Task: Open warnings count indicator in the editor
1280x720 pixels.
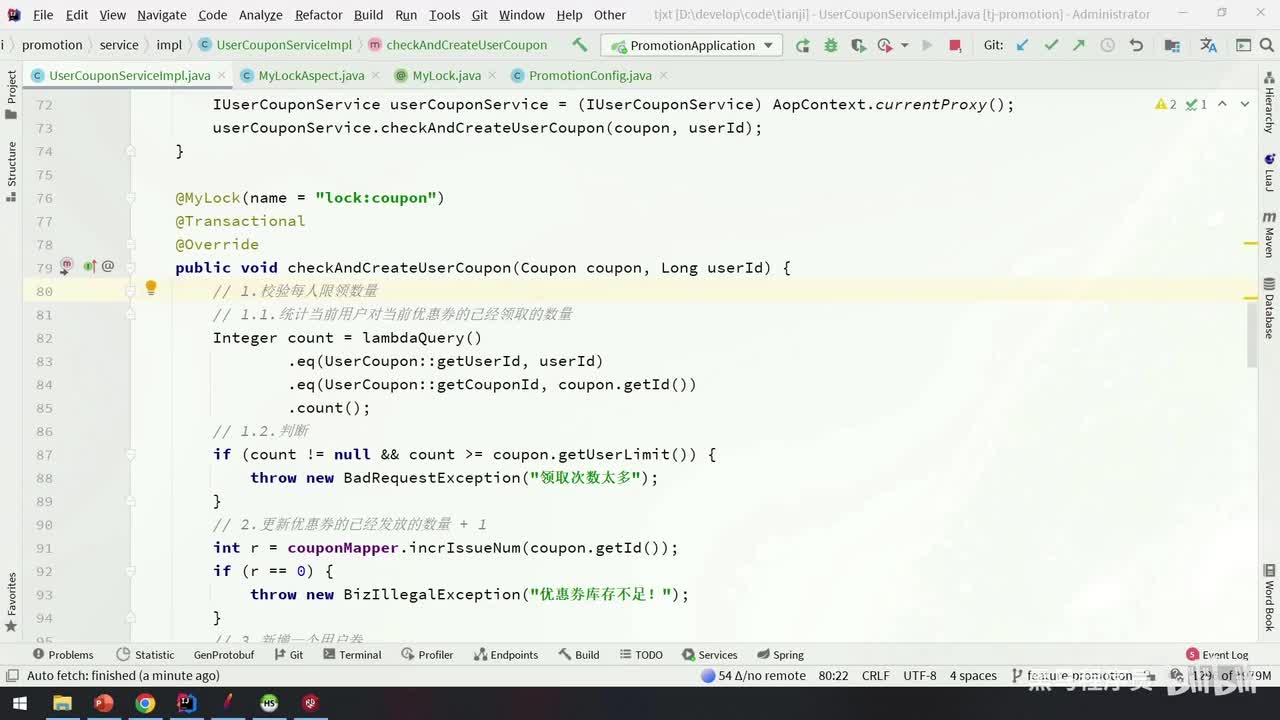Action: coord(1166,104)
